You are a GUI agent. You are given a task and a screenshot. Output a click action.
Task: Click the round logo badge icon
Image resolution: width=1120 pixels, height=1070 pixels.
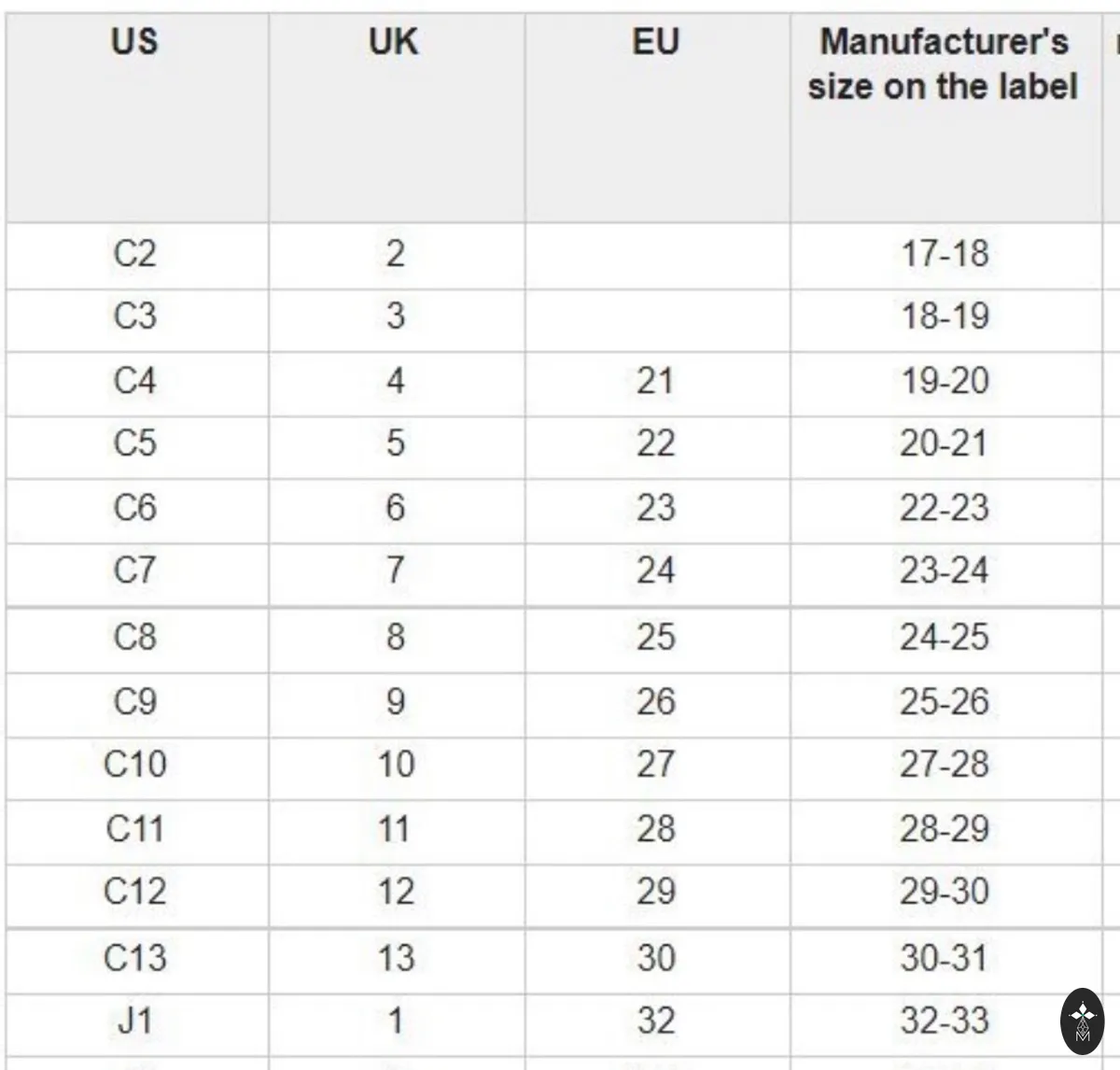pos(1083,1021)
